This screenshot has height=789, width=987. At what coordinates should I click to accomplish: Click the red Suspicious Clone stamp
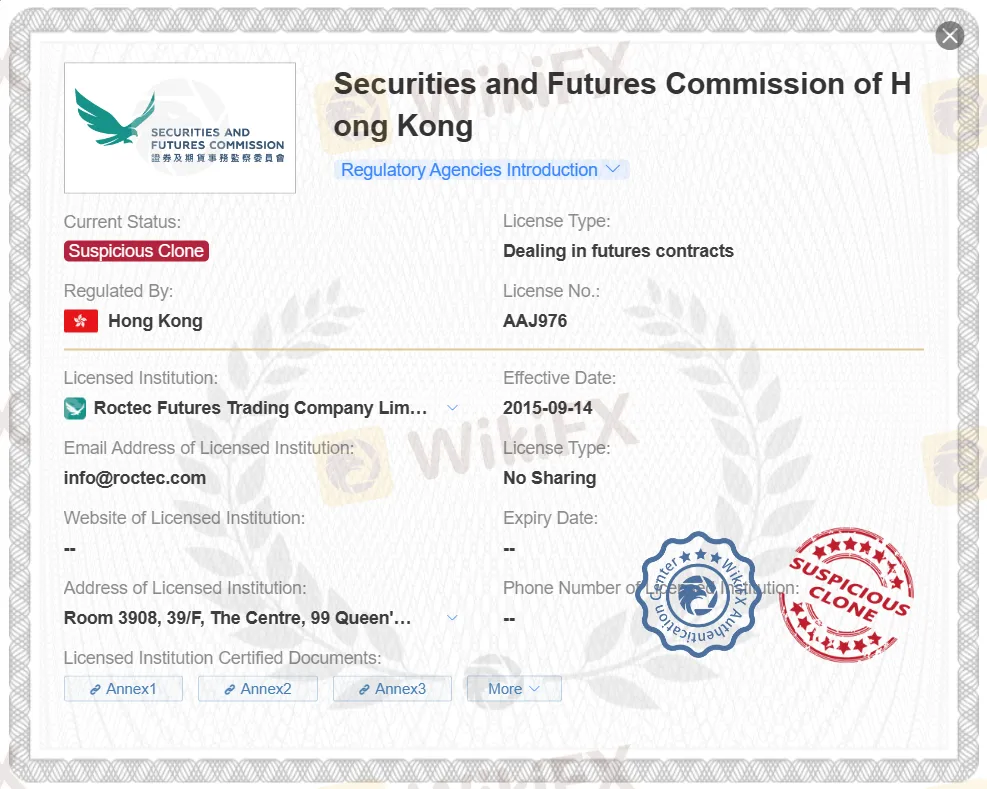click(847, 594)
